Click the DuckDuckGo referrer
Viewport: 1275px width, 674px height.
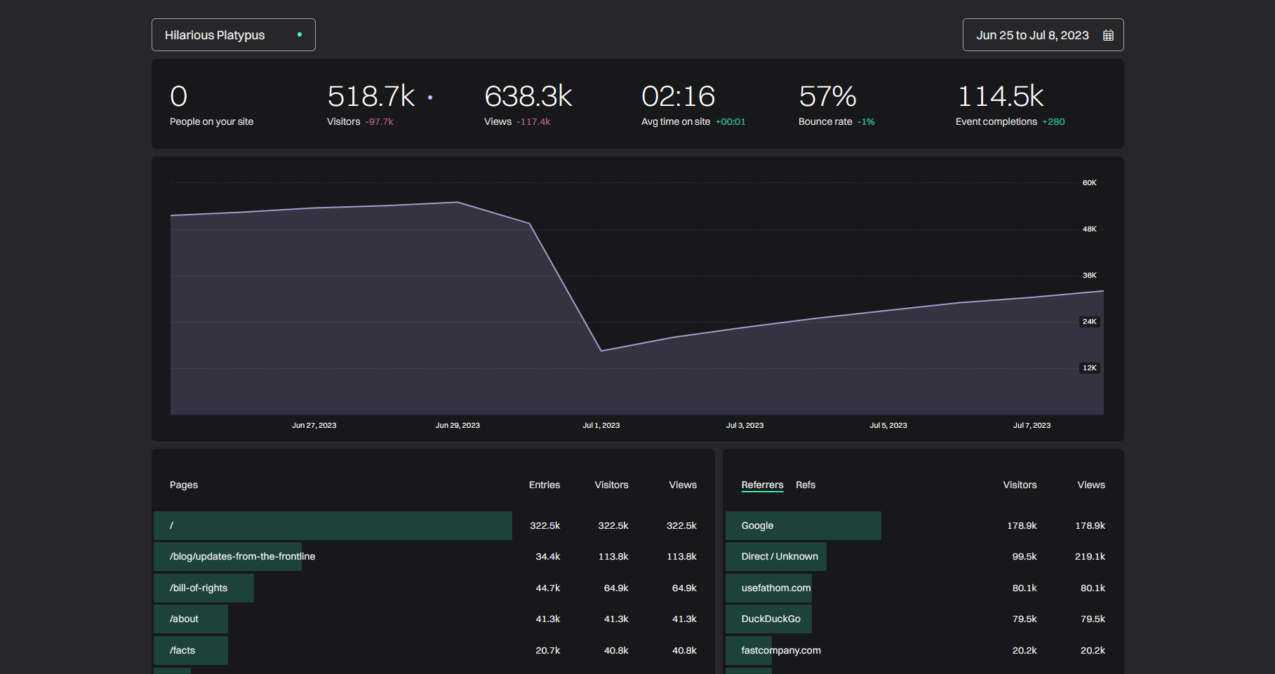[769, 618]
